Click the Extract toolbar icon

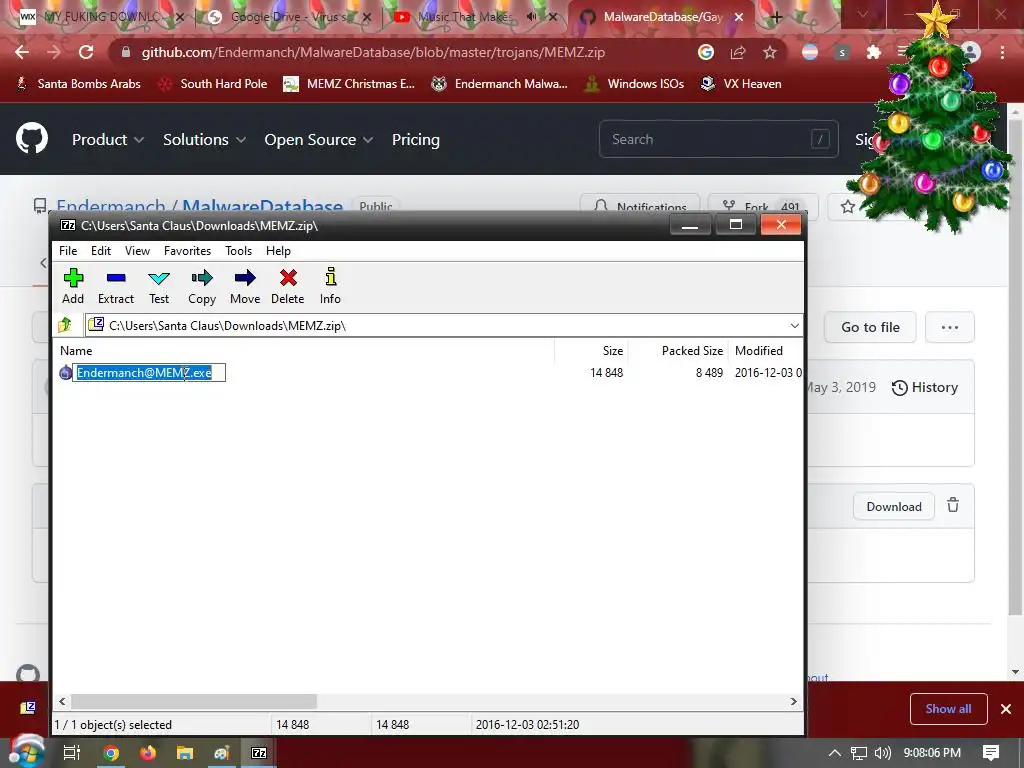pos(116,286)
